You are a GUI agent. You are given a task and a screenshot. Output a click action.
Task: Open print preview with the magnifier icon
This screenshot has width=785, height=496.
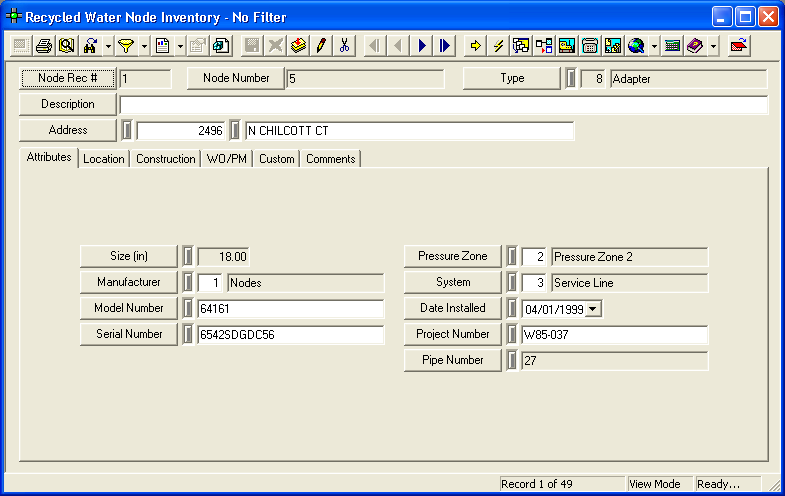click(x=67, y=46)
